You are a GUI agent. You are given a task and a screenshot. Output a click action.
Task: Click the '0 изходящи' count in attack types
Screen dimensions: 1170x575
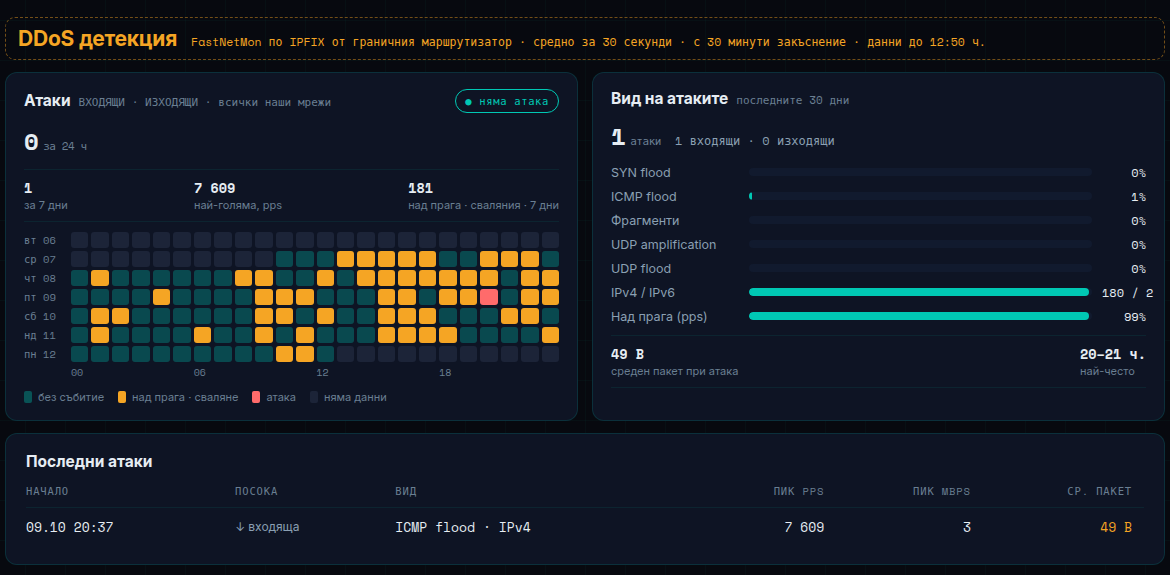798,141
